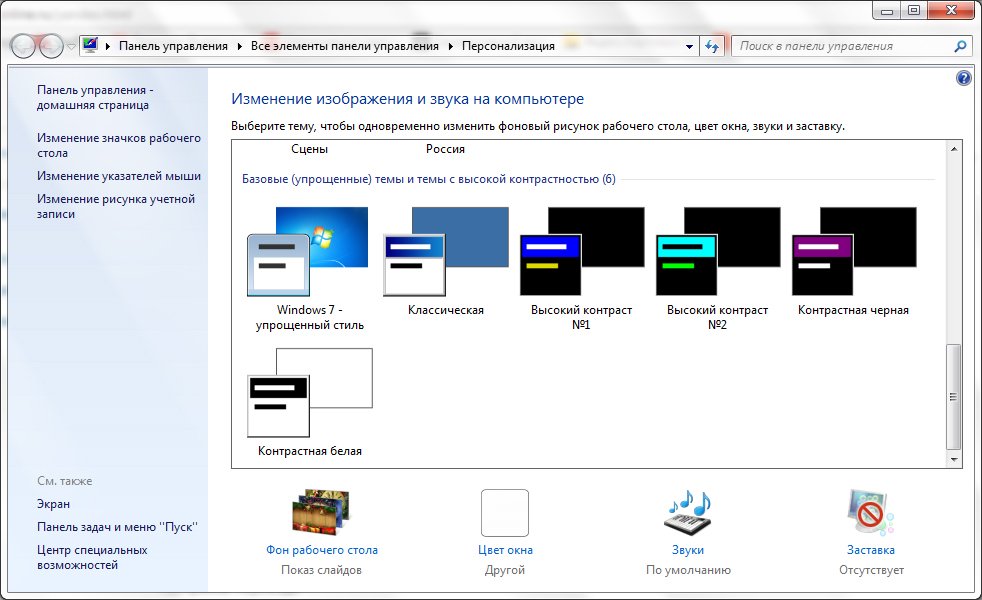Expand the address bar history dropdown arrow

click(x=689, y=46)
